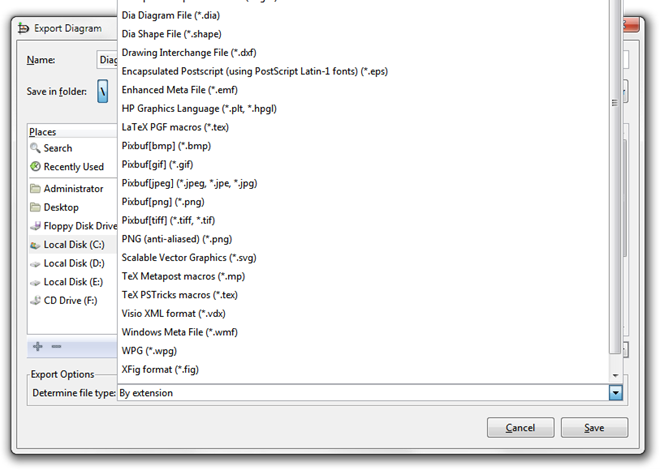Select Visio XML format (*.vdx)

click(173, 313)
